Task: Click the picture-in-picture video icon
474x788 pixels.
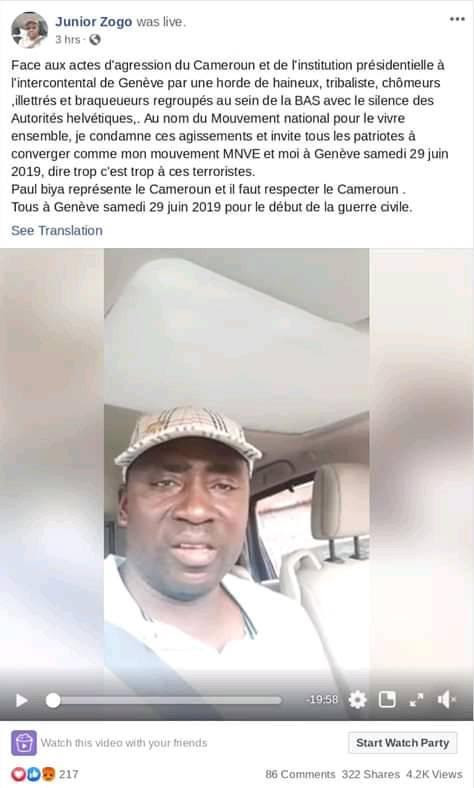Action: [387, 699]
